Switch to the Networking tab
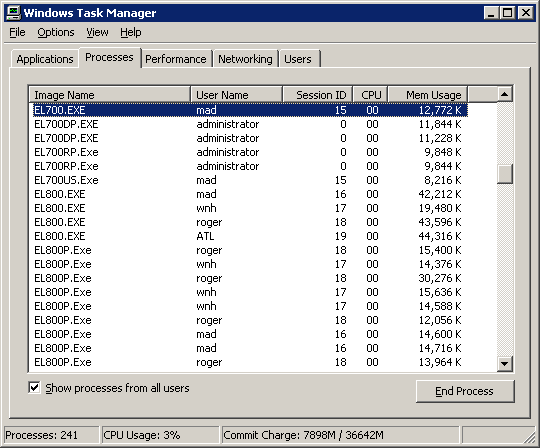This screenshot has width=540, height=448. point(245,59)
